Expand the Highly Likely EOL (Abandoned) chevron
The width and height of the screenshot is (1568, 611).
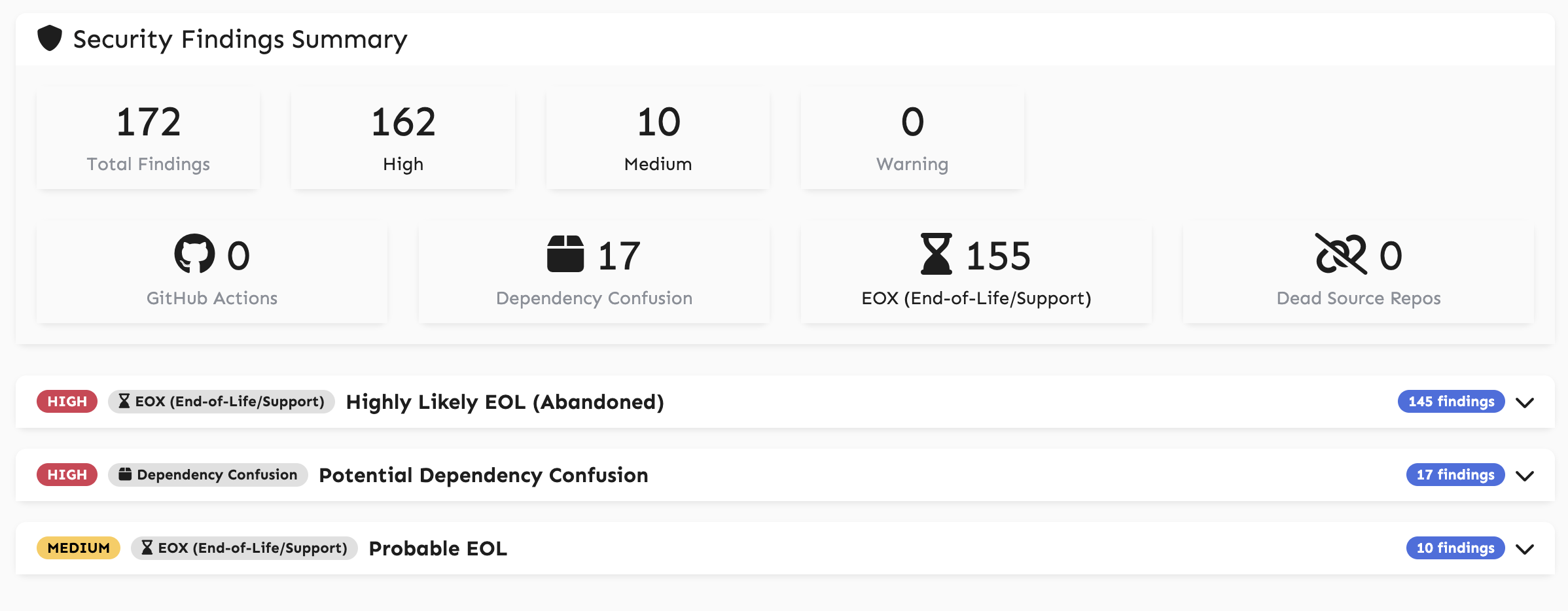[x=1525, y=402]
